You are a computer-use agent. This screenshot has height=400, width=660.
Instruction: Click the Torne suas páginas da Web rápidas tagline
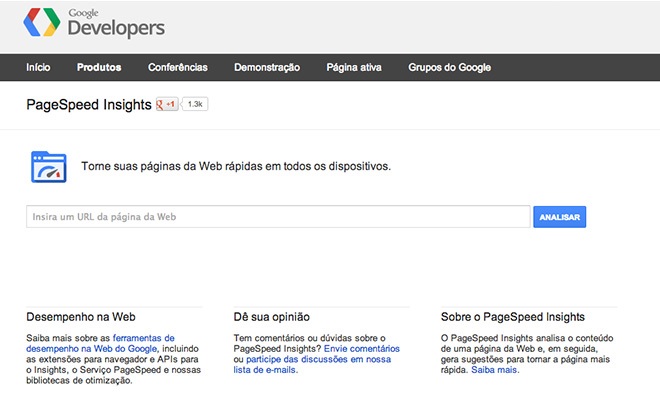coord(236,166)
